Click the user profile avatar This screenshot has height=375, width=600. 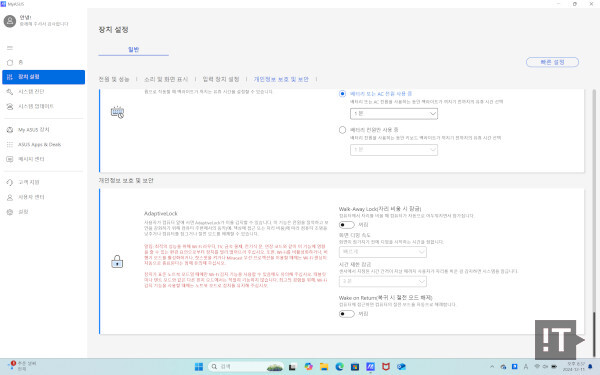(10, 21)
